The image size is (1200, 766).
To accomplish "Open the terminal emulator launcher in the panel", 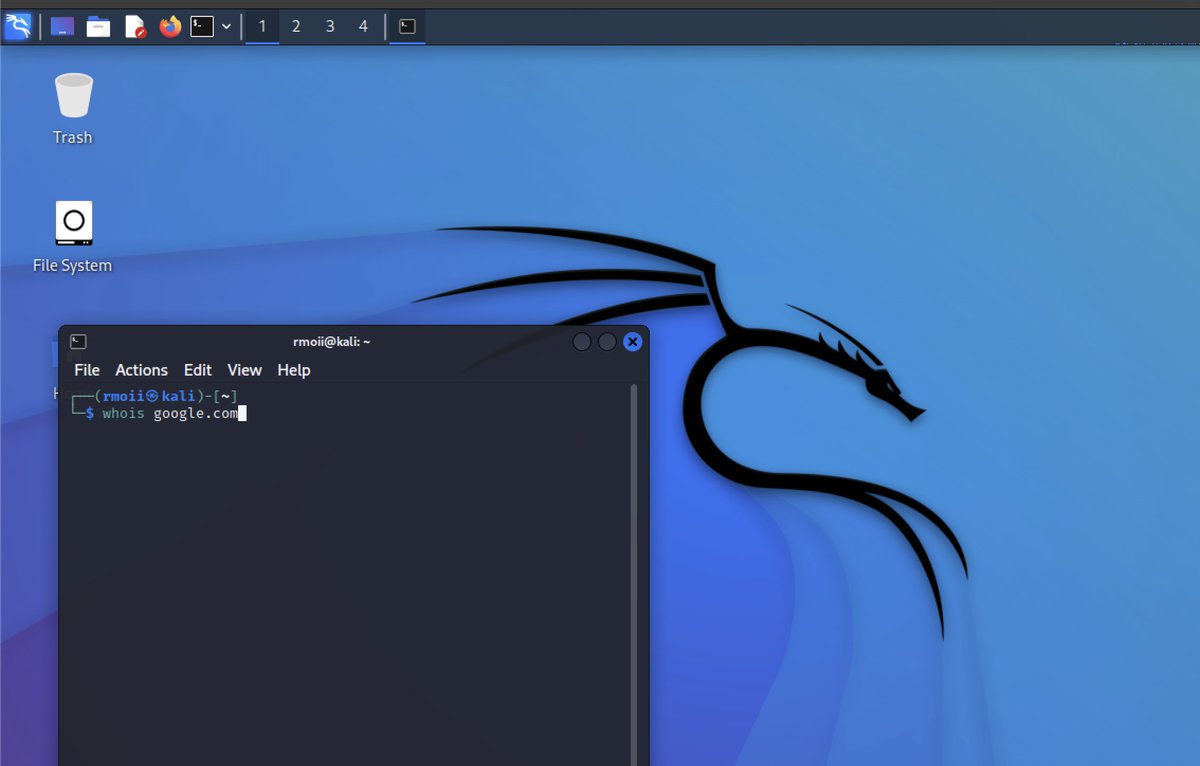I will click(x=203, y=27).
